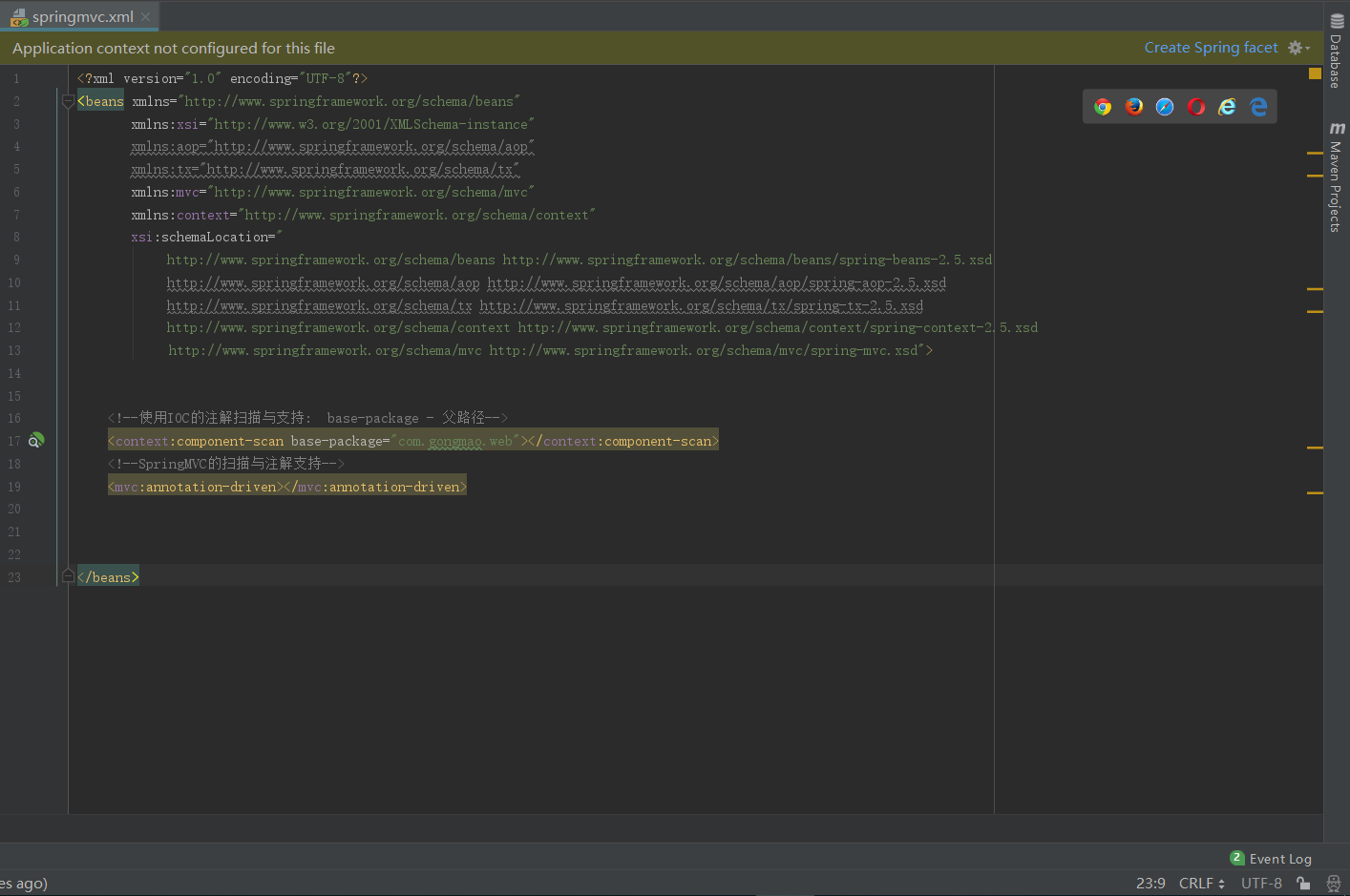The image size is (1350, 896).
Task: Jump to warning marker for component-scan line
Action: pos(1315,447)
